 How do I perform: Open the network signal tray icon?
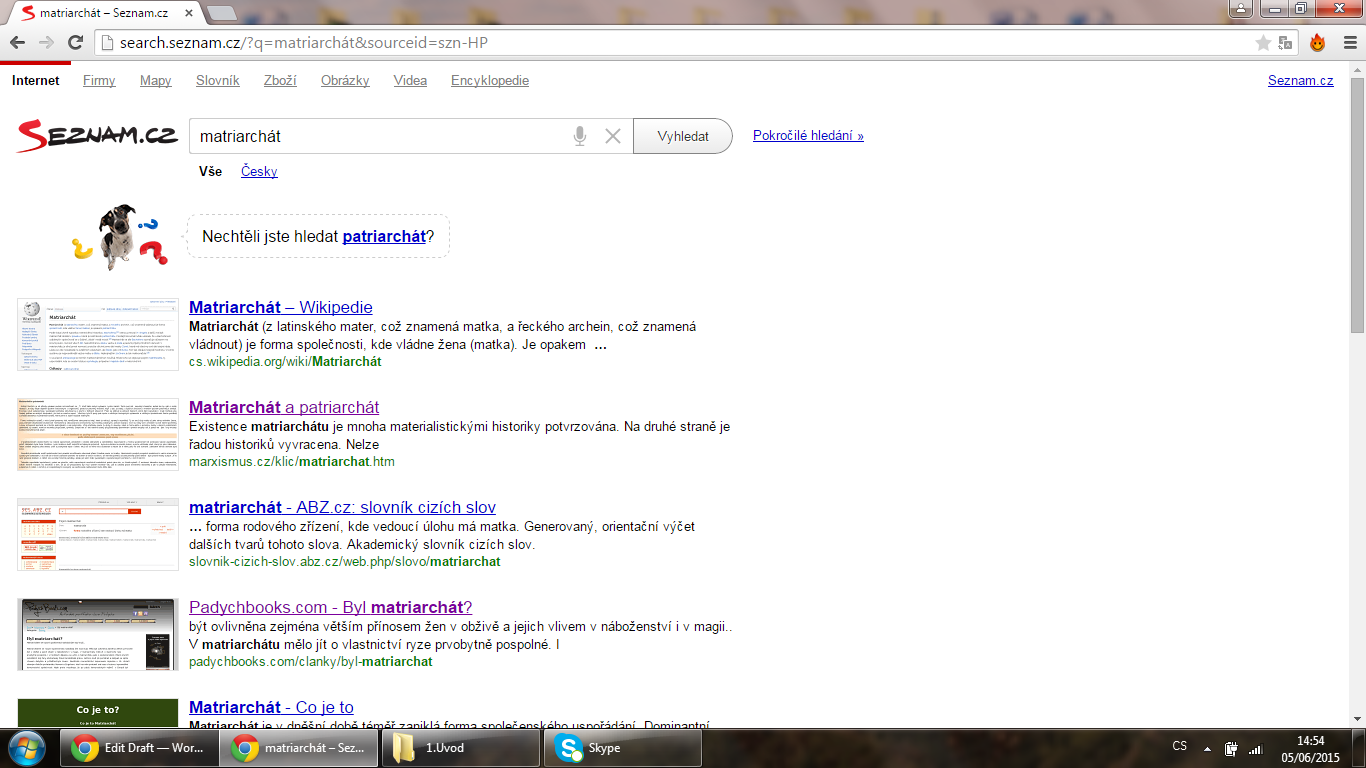point(1256,748)
